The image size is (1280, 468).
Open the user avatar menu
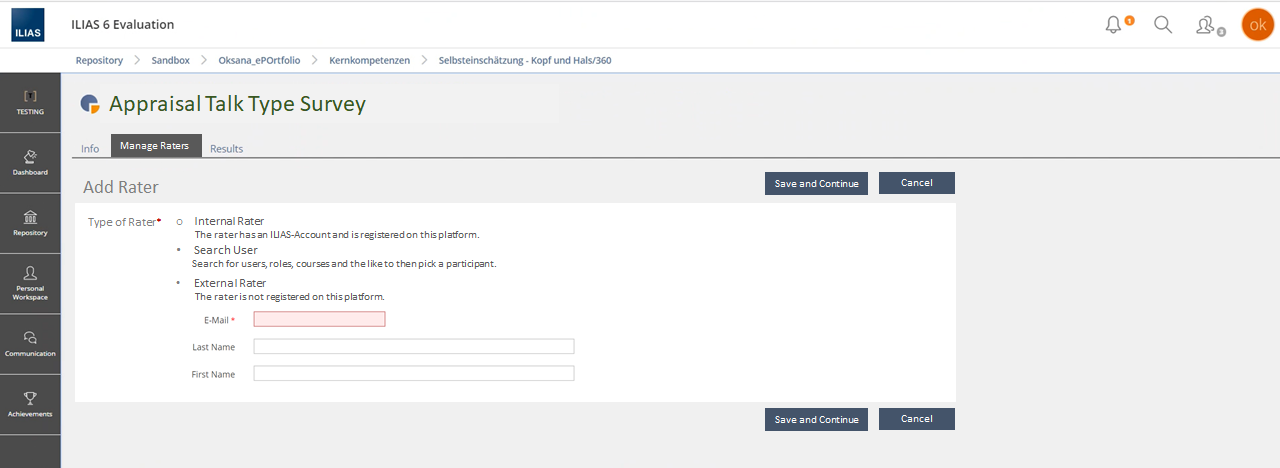[x=1257, y=25]
